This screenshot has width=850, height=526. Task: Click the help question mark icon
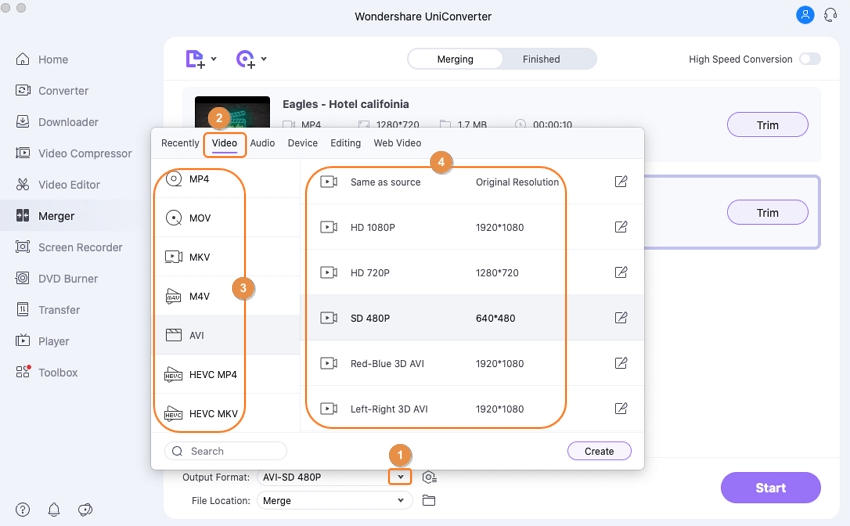point(23,510)
